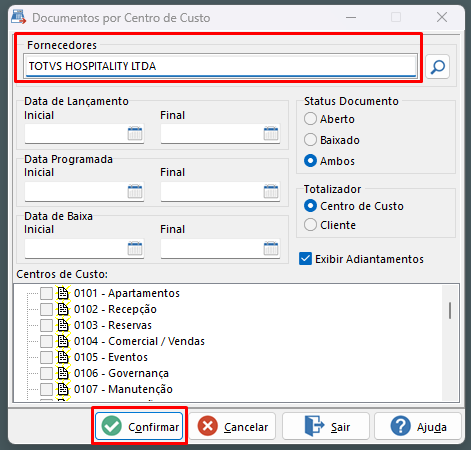Click document icon of 0102 - Recepção
Image resolution: width=471 pixels, height=450 pixels.
[x=63, y=309]
